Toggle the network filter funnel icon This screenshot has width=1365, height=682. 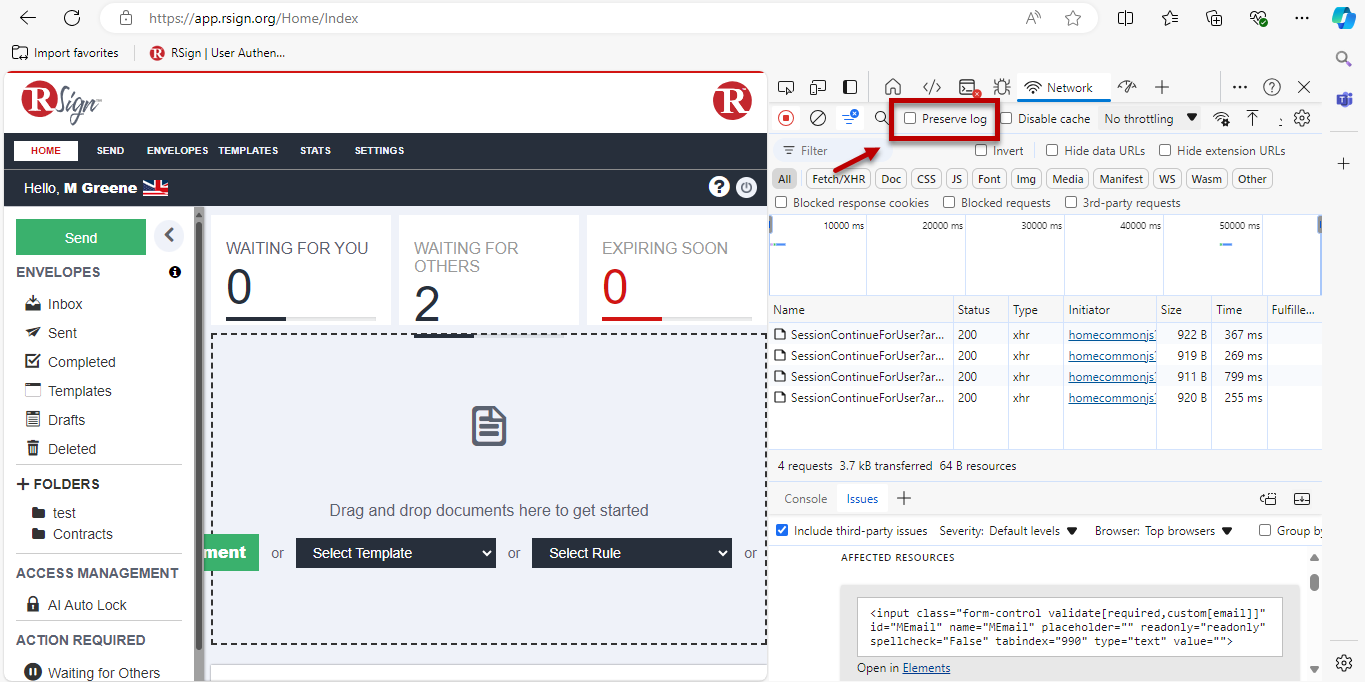point(849,118)
